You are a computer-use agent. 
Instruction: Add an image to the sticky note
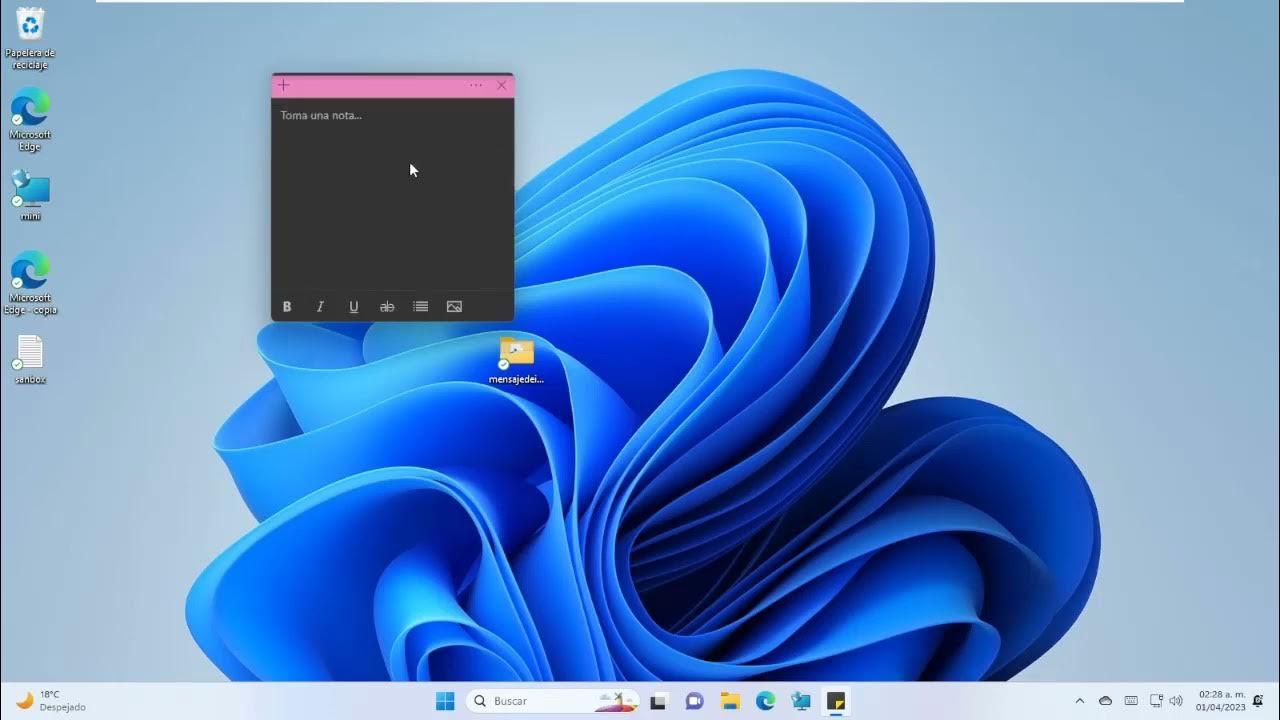pos(454,307)
